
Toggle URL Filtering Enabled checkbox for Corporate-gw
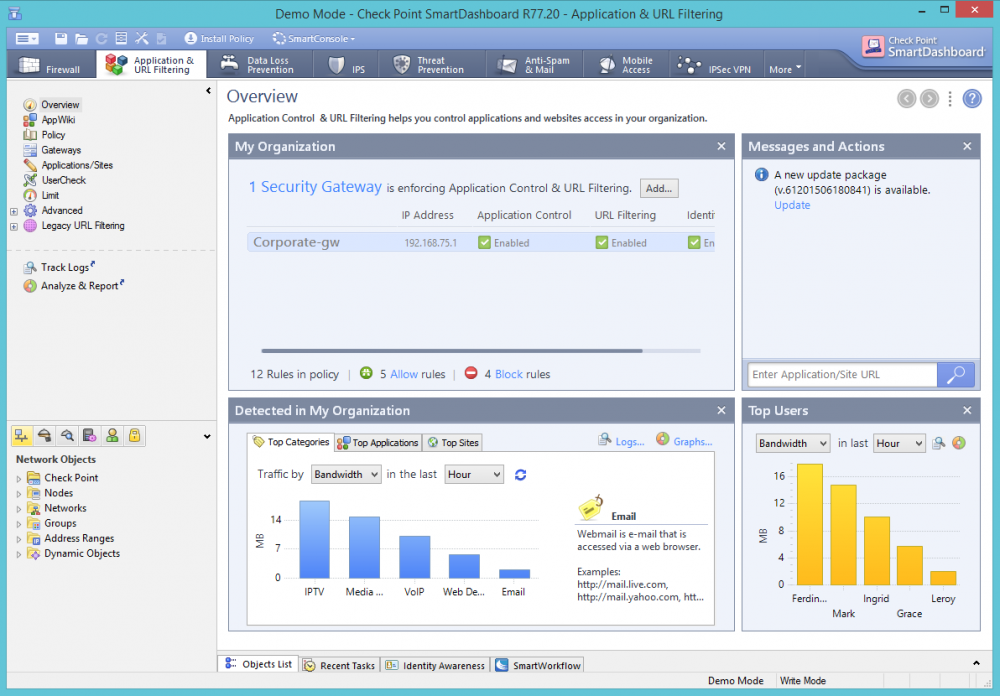pyautogui.click(x=601, y=242)
